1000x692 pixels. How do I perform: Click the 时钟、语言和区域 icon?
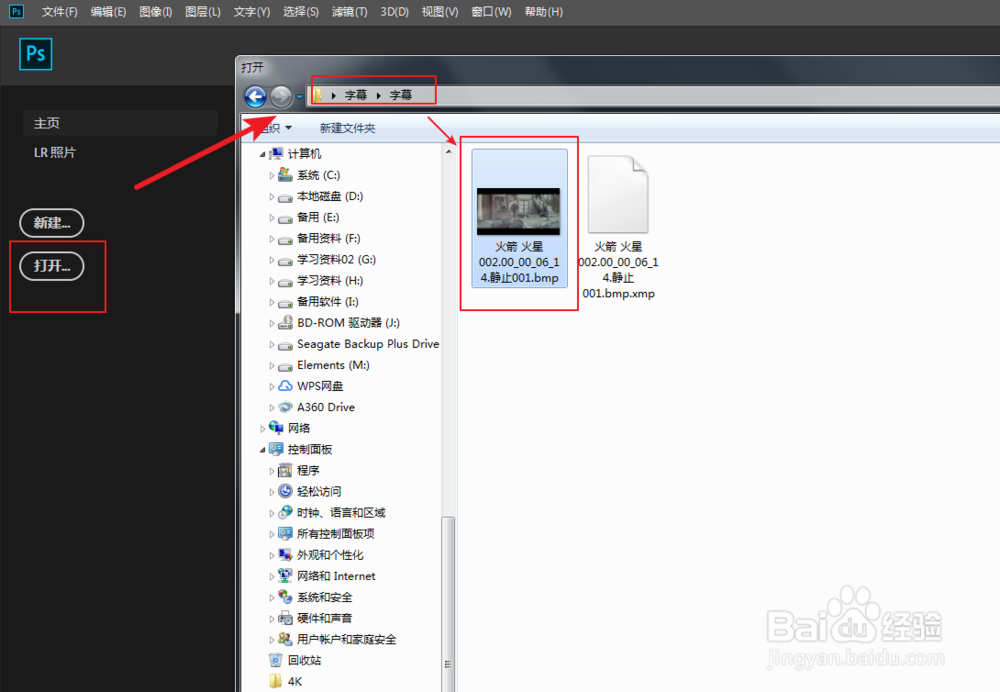point(285,512)
